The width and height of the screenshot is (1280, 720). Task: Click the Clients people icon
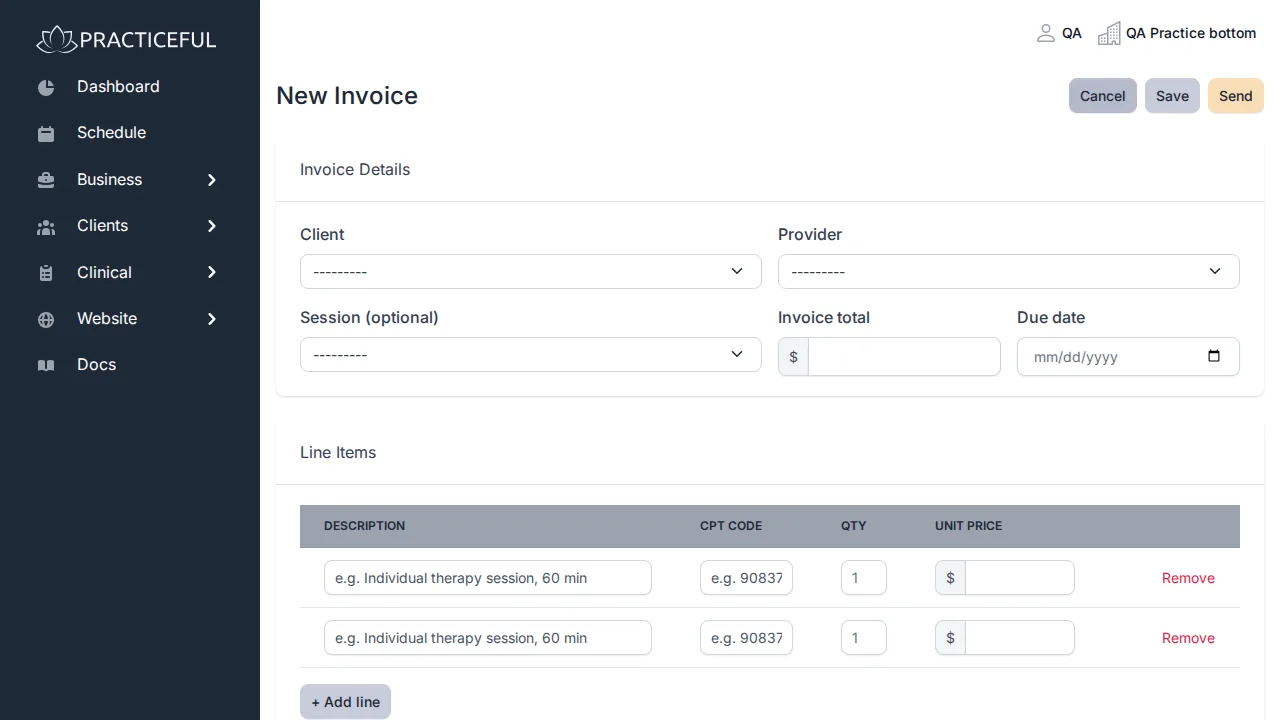click(46, 227)
